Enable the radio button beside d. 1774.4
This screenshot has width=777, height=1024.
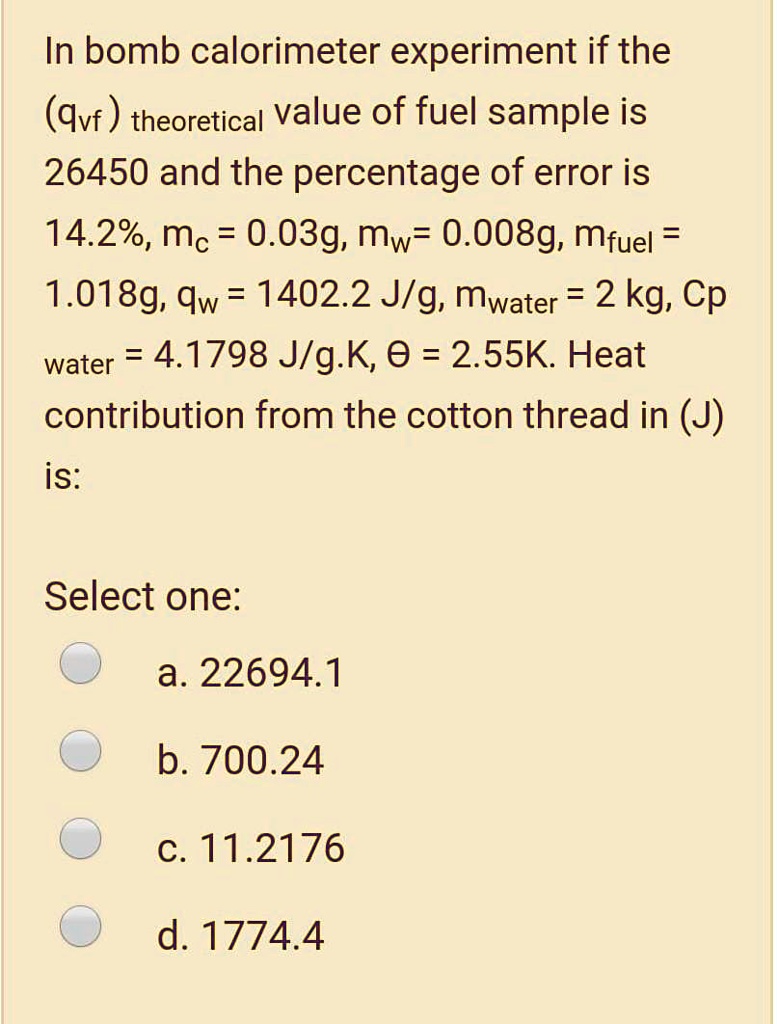pyautogui.click(x=79, y=925)
